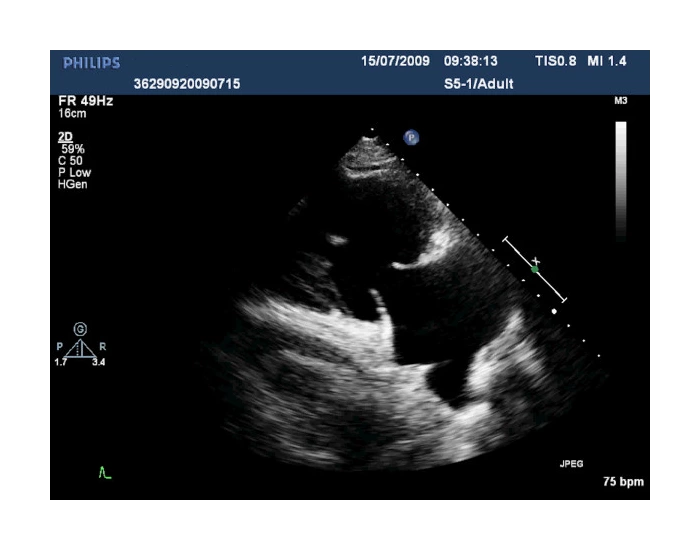The width and height of the screenshot is (700, 550).
Task: Click the P Low persistence setting
Action: click(x=74, y=172)
